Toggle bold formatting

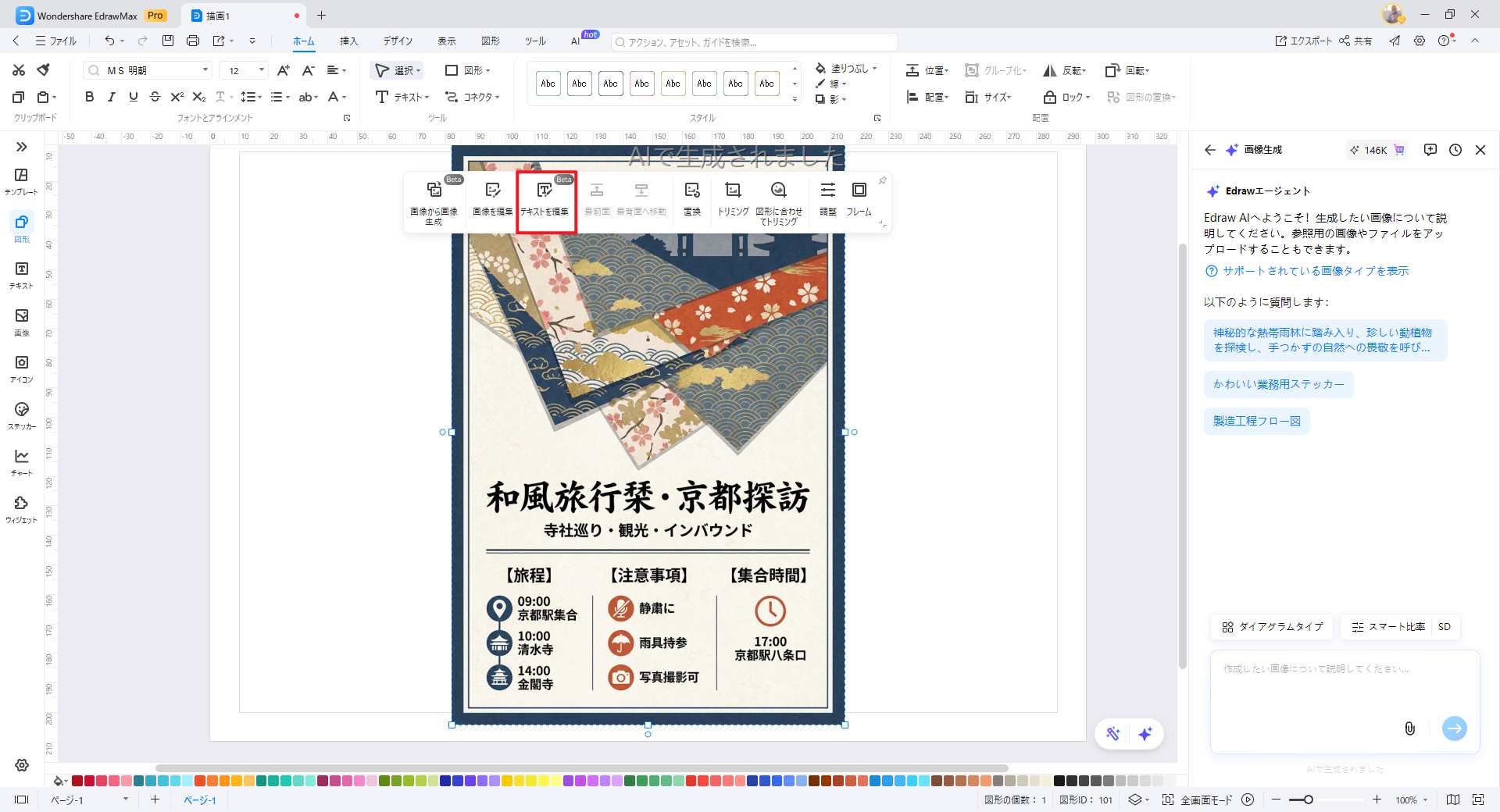pyautogui.click(x=89, y=97)
